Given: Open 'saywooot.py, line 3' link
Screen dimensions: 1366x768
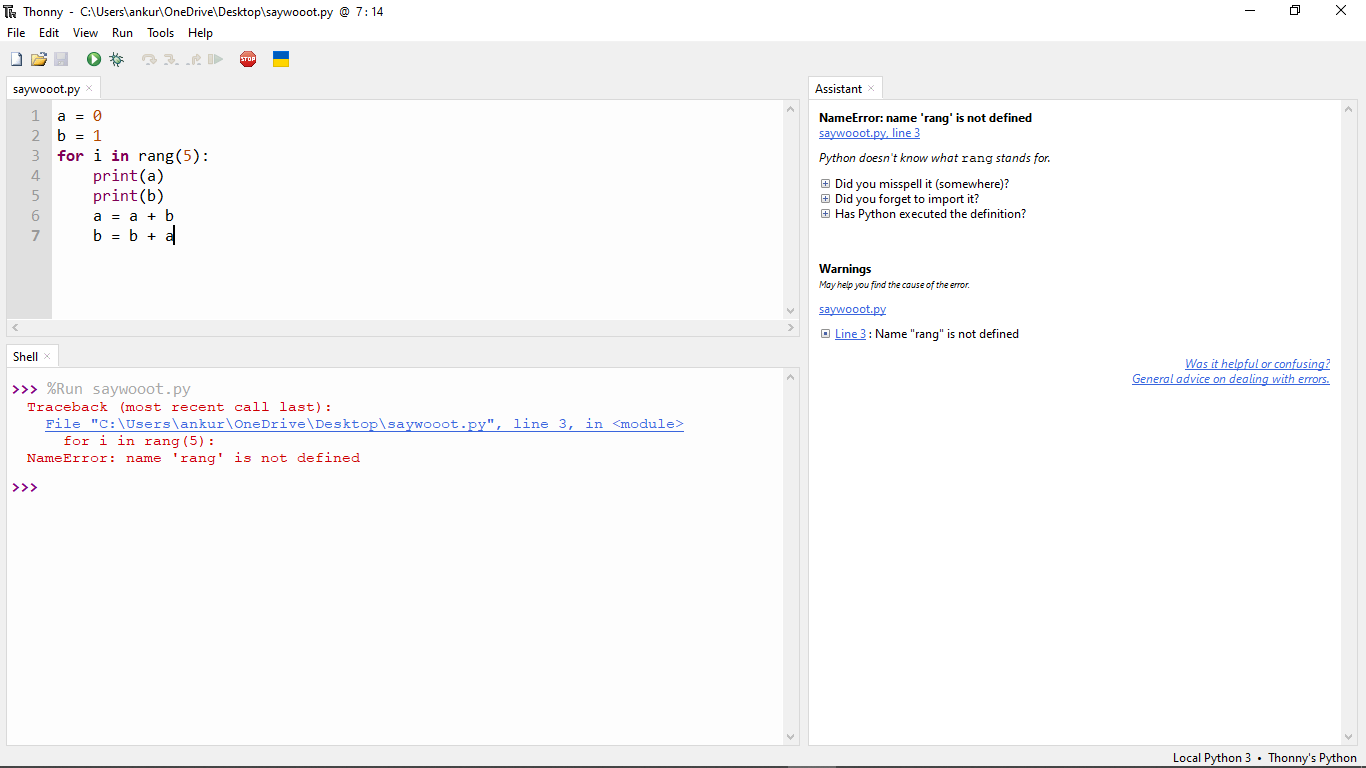Looking at the screenshot, I should tap(868, 132).
